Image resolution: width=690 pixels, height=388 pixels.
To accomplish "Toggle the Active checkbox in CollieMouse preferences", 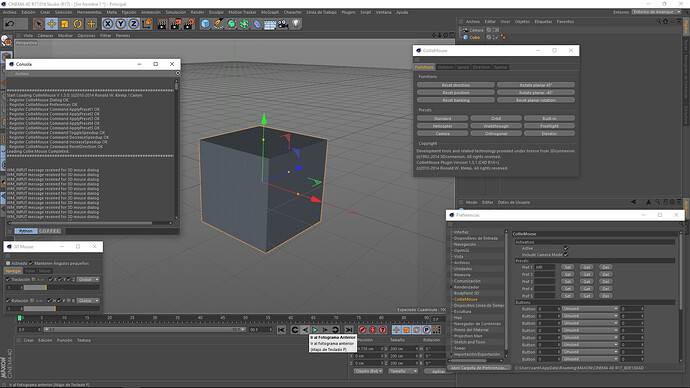I will point(566,248).
